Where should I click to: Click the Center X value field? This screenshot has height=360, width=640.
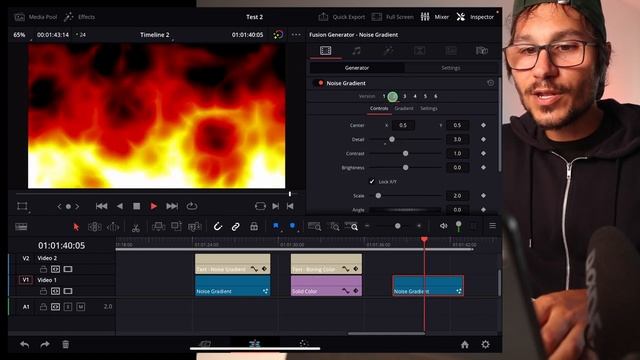point(403,125)
